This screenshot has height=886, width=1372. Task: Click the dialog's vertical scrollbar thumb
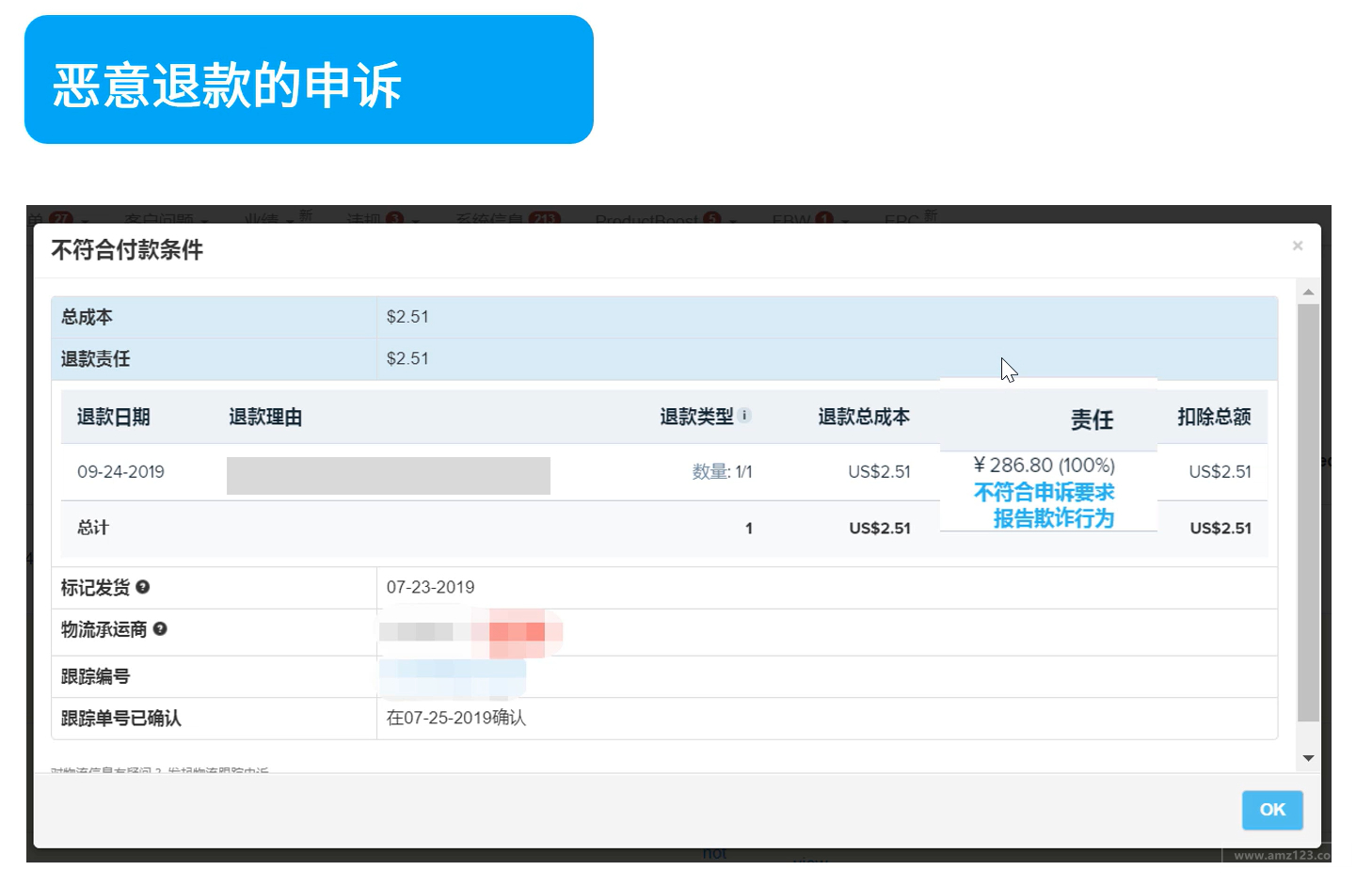(x=1308, y=513)
